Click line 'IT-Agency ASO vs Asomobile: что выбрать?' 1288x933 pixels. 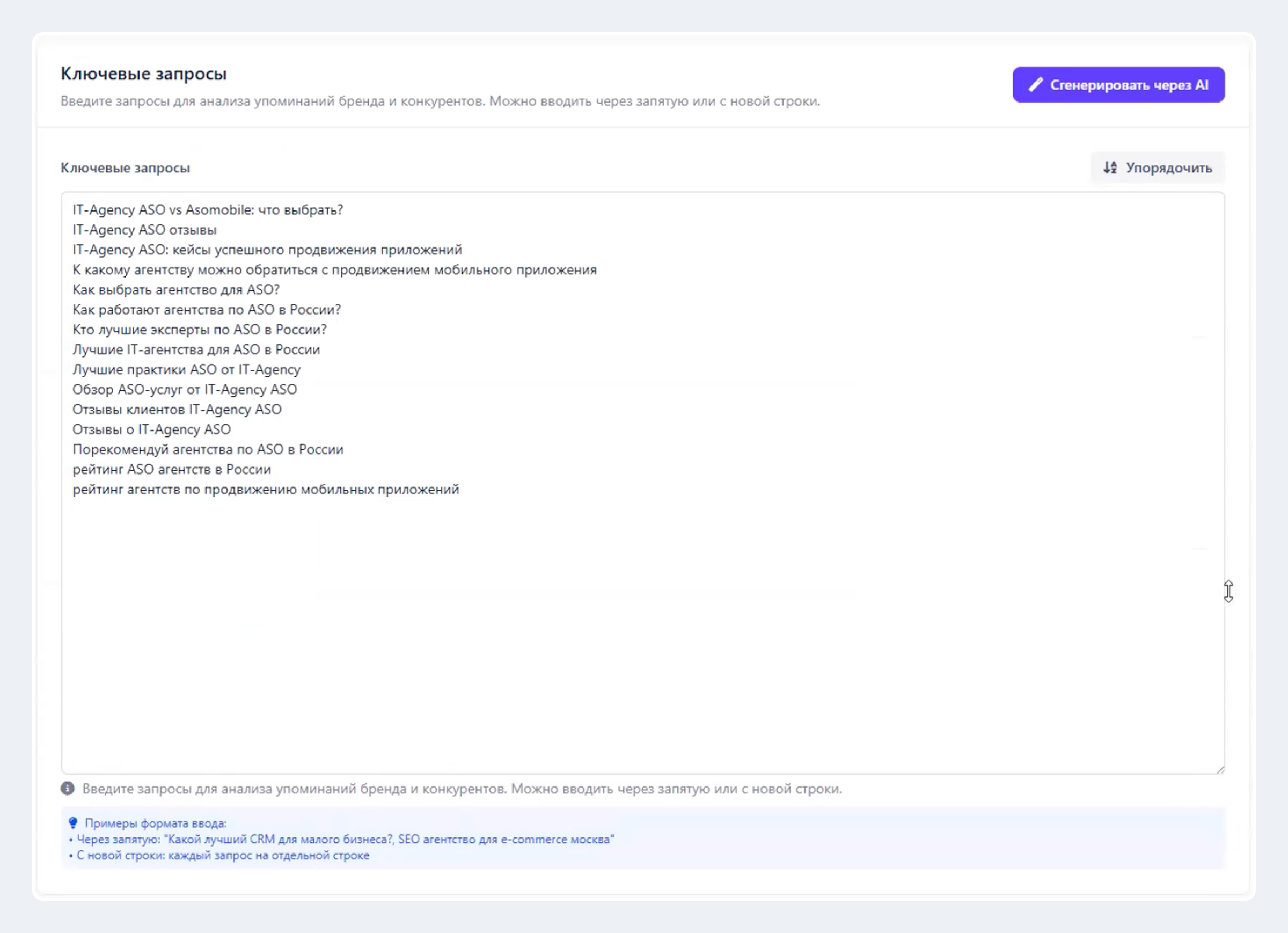[x=207, y=210]
